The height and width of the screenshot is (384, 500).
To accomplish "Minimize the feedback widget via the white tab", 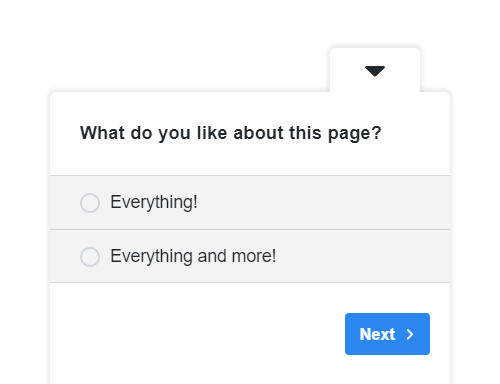I will (x=375, y=70).
